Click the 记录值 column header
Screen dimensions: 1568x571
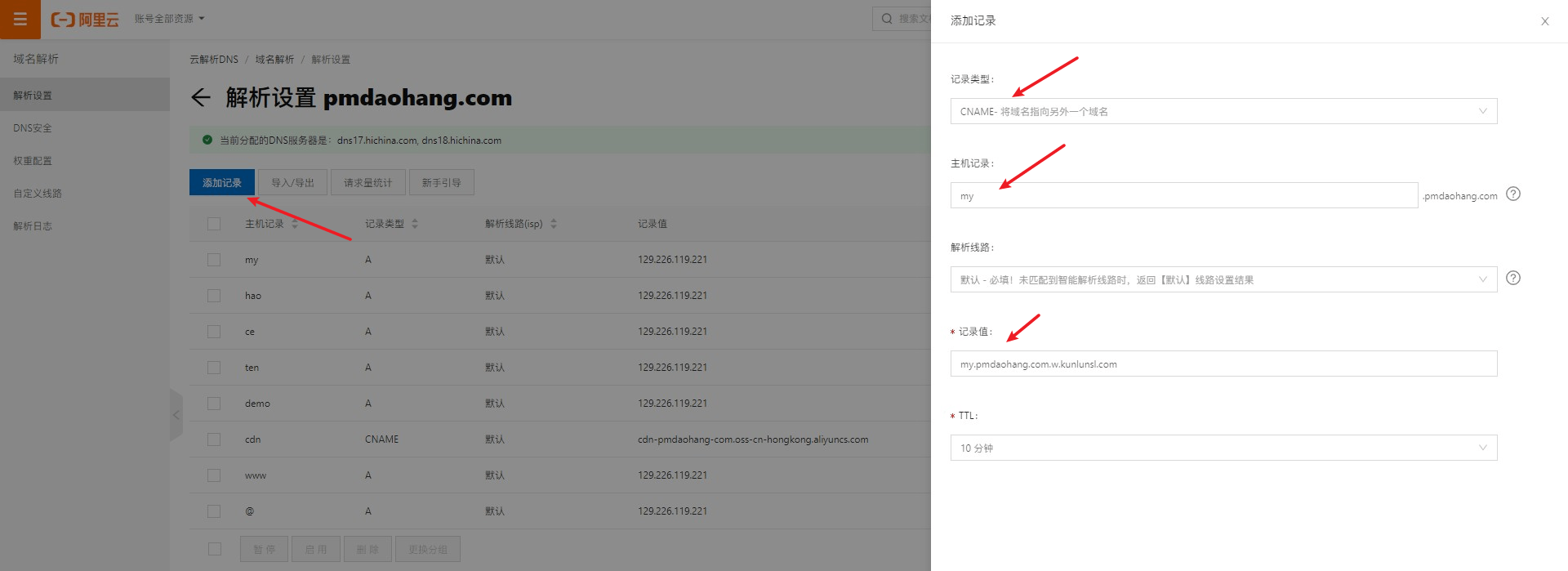(653, 224)
